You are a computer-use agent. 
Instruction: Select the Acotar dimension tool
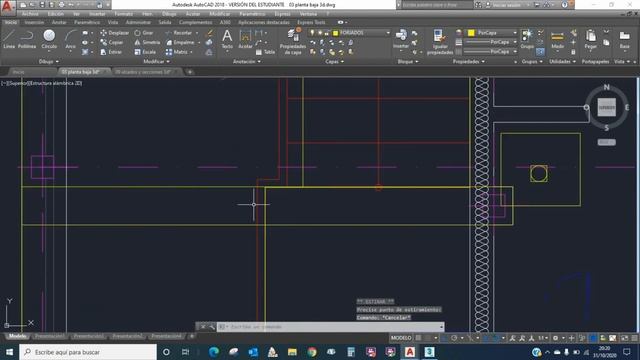[245, 39]
